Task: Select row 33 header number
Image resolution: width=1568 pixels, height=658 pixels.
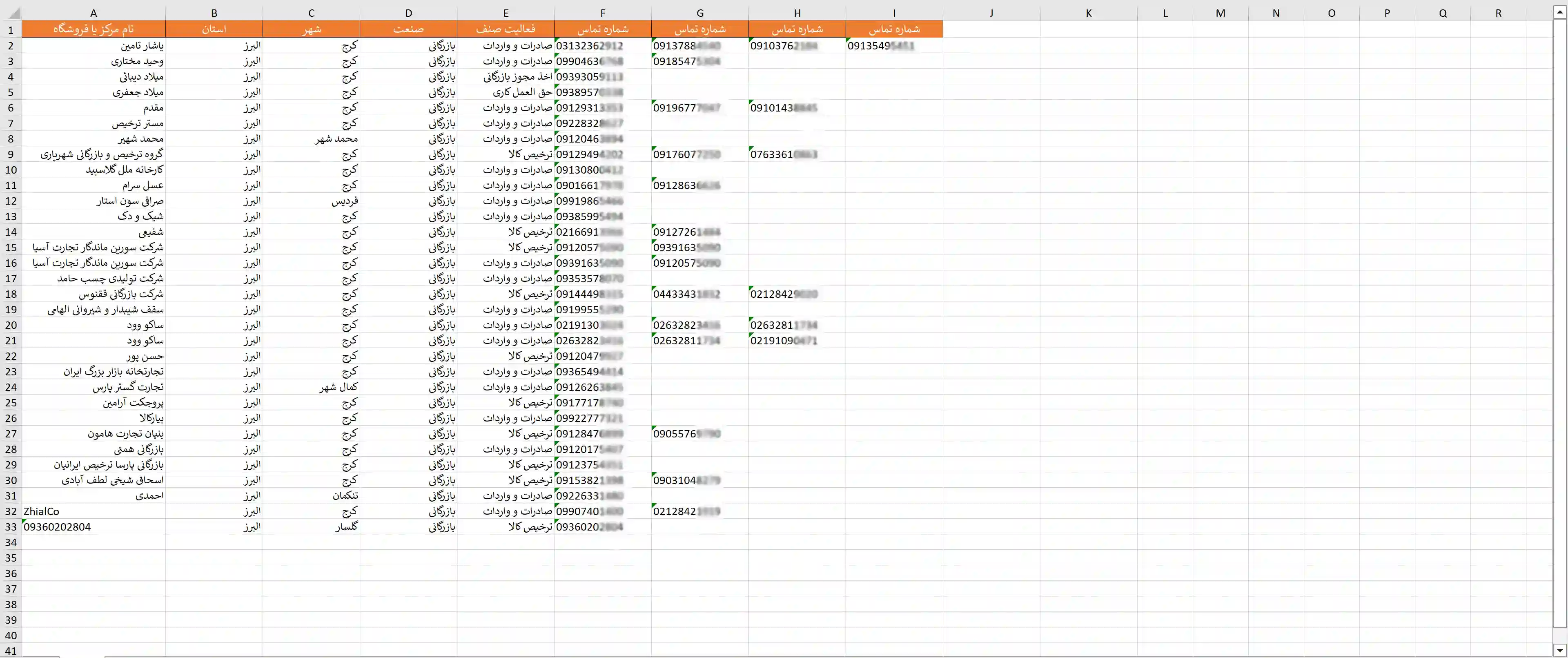Action: pos(11,526)
